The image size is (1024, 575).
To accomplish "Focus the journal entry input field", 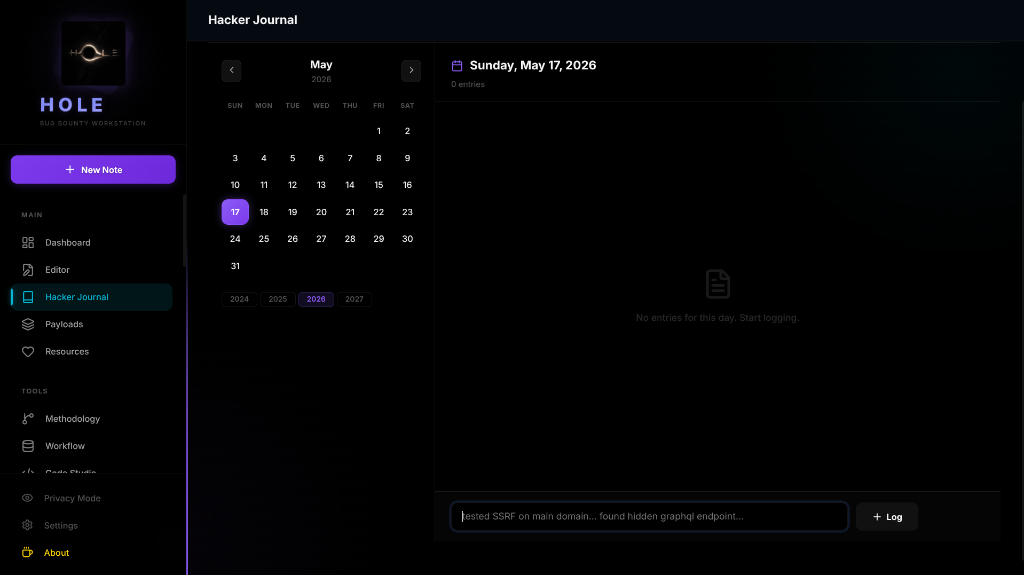I will tap(649, 516).
